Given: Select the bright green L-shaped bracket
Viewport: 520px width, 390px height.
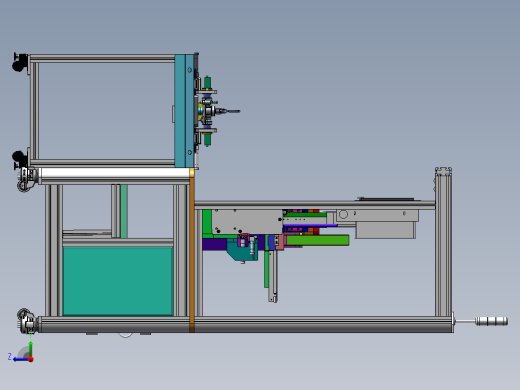Looking at the screenshot, I should tap(207, 223).
